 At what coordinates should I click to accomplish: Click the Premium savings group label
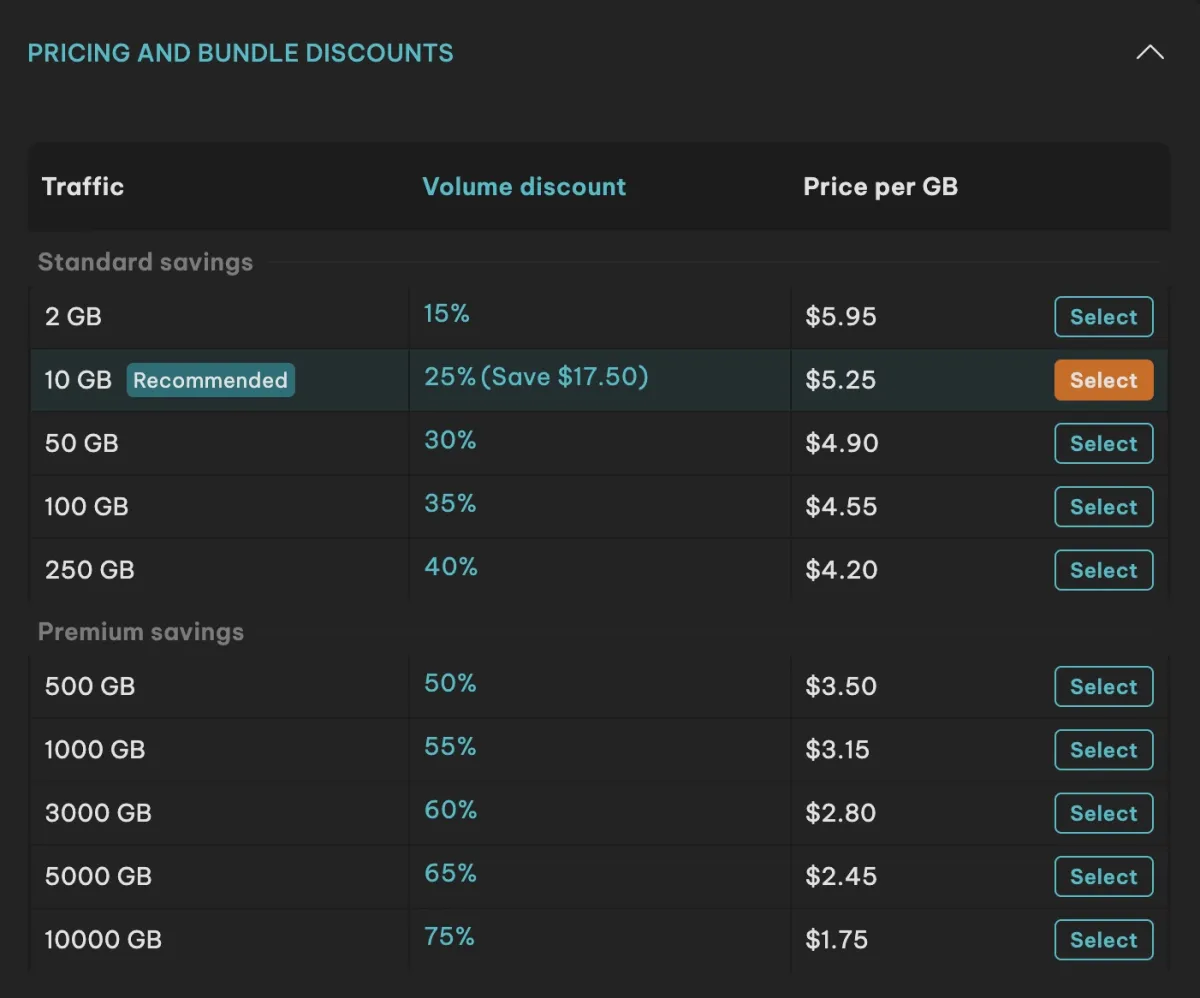(x=141, y=632)
